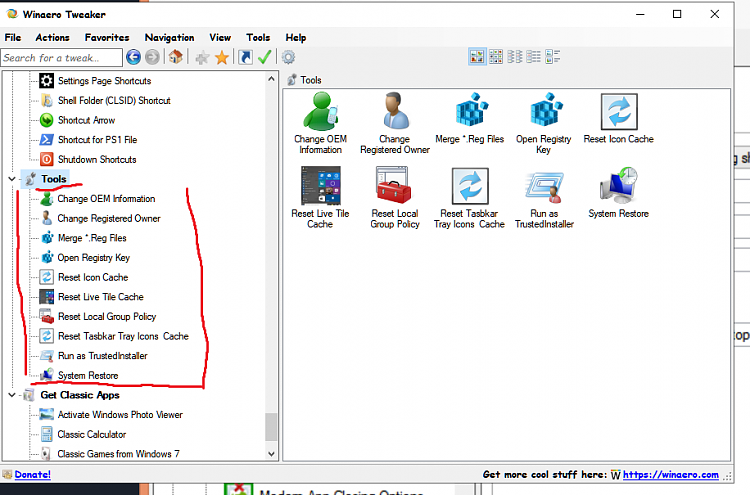The width and height of the screenshot is (750, 495).
Task: Open the Navigation menu
Action: pyautogui.click(x=169, y=37)
